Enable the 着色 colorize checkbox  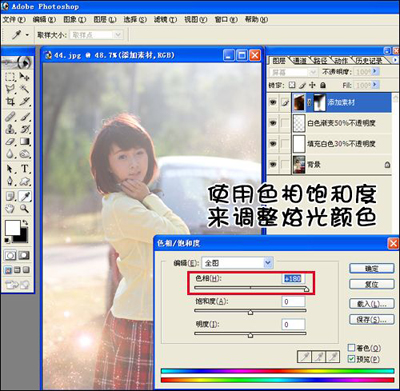coord(351,348)
